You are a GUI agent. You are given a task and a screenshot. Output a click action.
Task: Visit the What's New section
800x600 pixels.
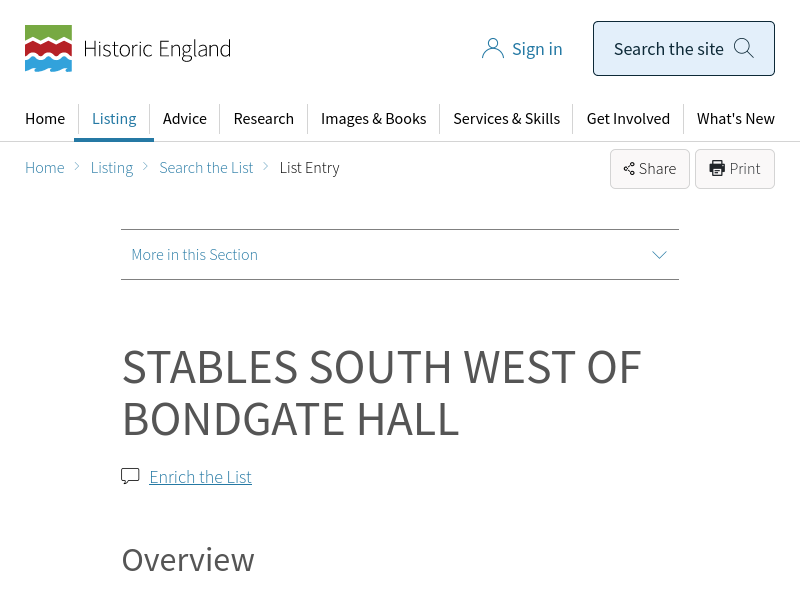[x=736, y=119]
